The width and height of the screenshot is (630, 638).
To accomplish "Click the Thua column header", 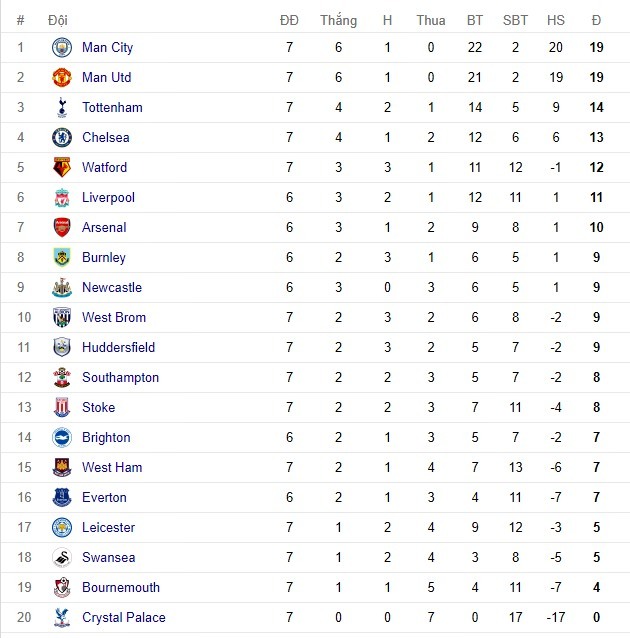I will (x=431, y=20).
